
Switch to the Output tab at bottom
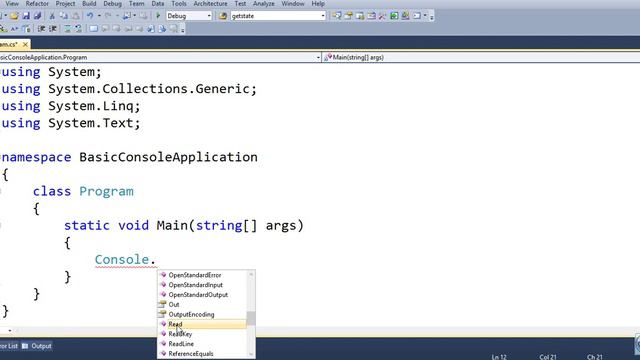tap(37, 346)
